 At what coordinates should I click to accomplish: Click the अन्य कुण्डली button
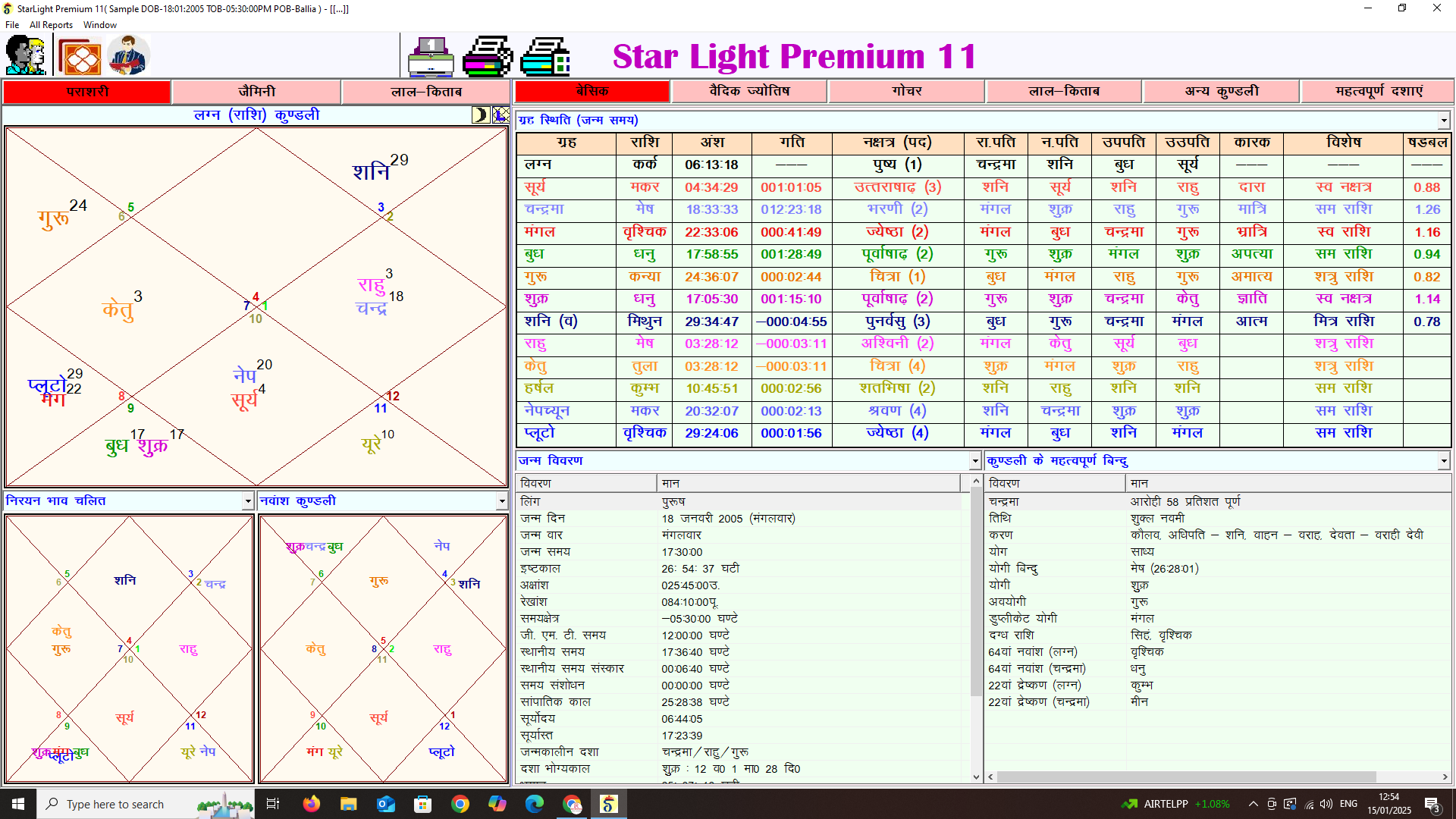coord(1221,91)
